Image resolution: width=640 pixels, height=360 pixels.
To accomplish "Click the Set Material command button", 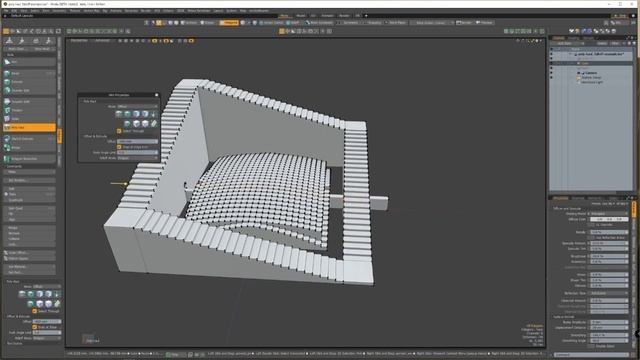I will [29, 267].
